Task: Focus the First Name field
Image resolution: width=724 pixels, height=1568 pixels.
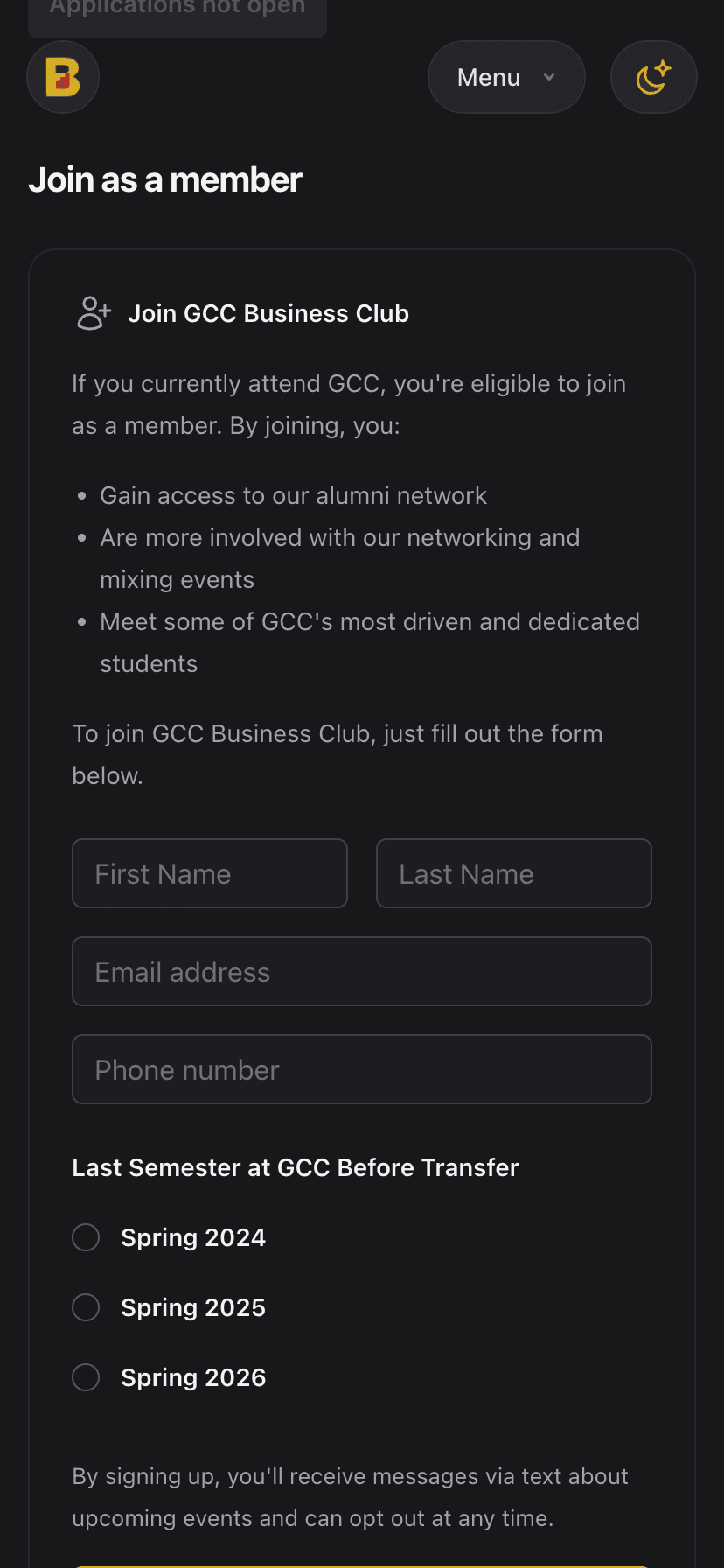Action: [210, 873]
